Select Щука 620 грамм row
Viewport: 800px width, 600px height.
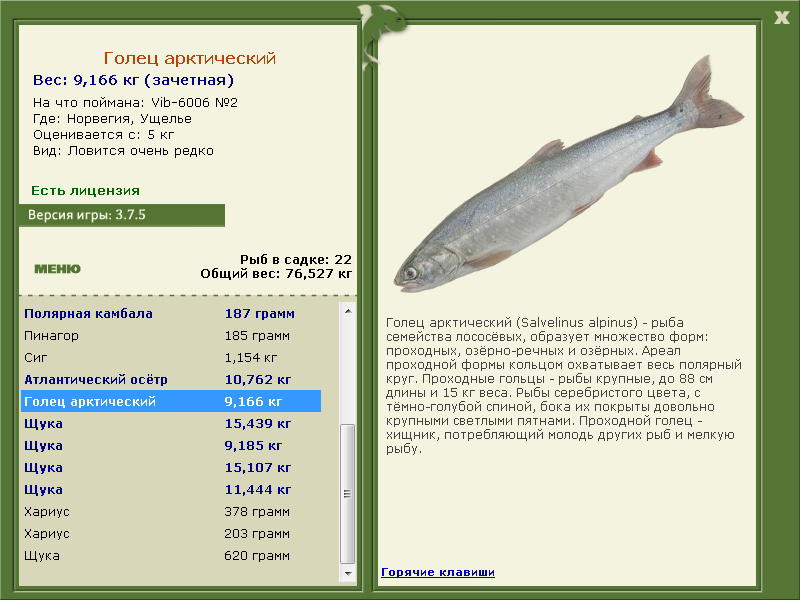coord(171,555)
